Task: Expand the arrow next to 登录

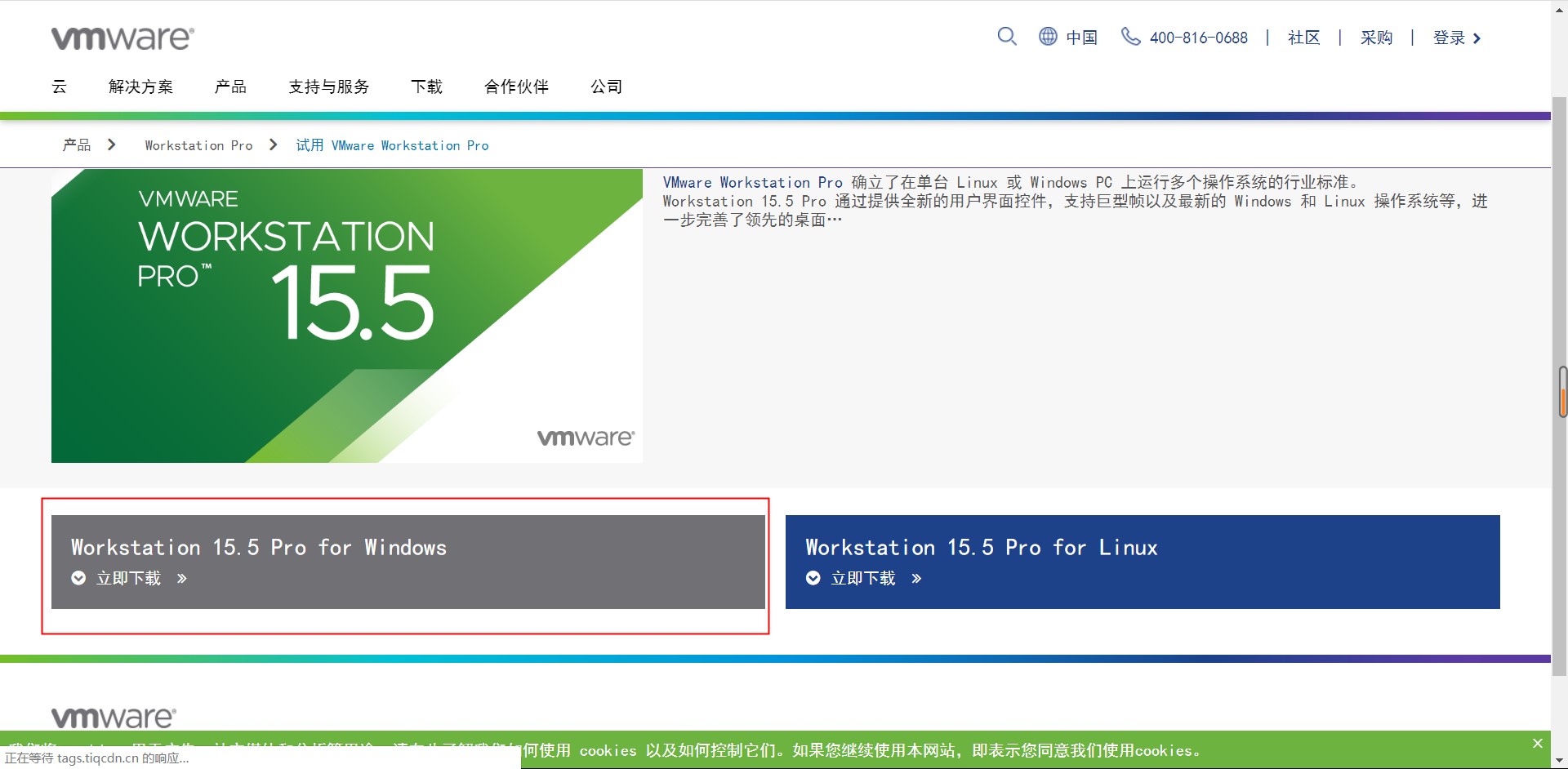Action: click(x=1477, y=38)
